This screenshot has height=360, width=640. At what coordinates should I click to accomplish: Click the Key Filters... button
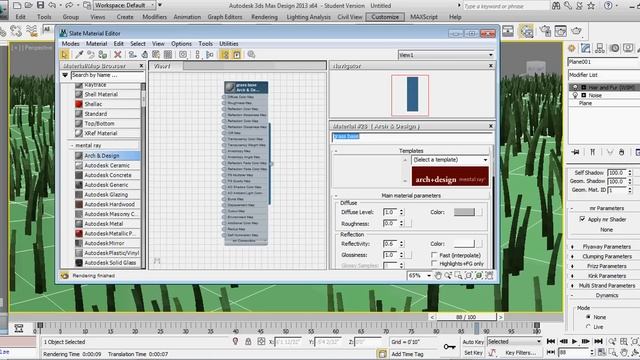[520, 353]
